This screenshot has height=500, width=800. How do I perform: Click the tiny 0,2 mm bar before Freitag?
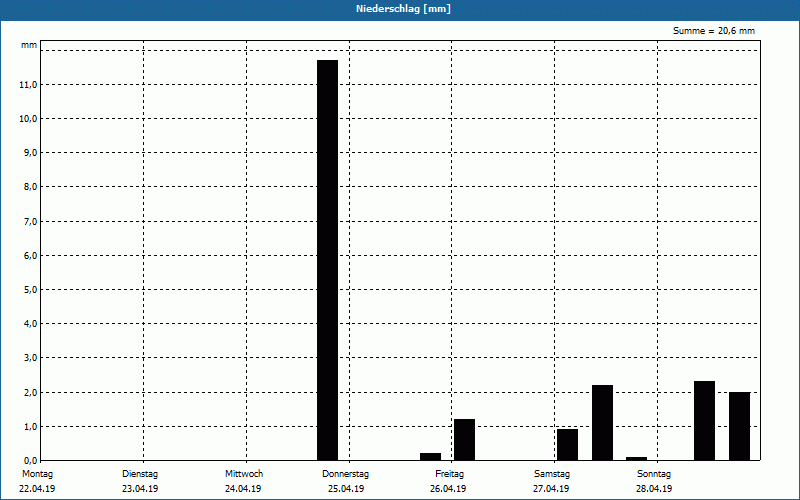coord(431,457)
